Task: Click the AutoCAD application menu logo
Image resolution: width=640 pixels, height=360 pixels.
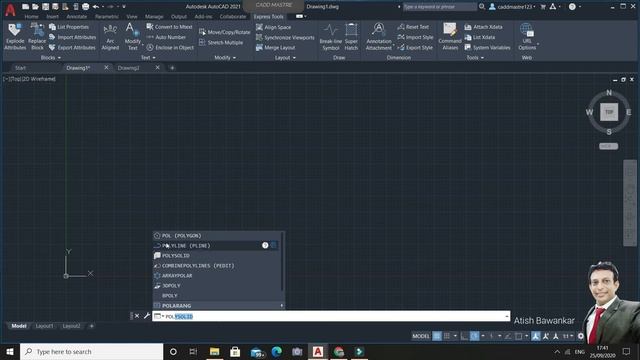Action: click(x=10, y=9)
